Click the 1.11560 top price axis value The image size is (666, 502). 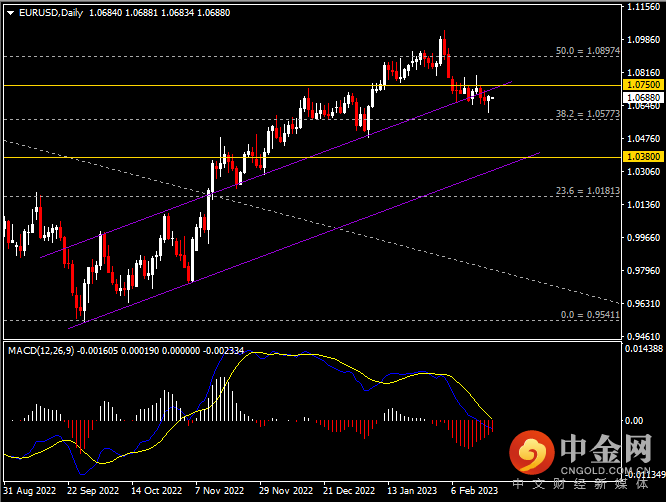tap(641, 7)
